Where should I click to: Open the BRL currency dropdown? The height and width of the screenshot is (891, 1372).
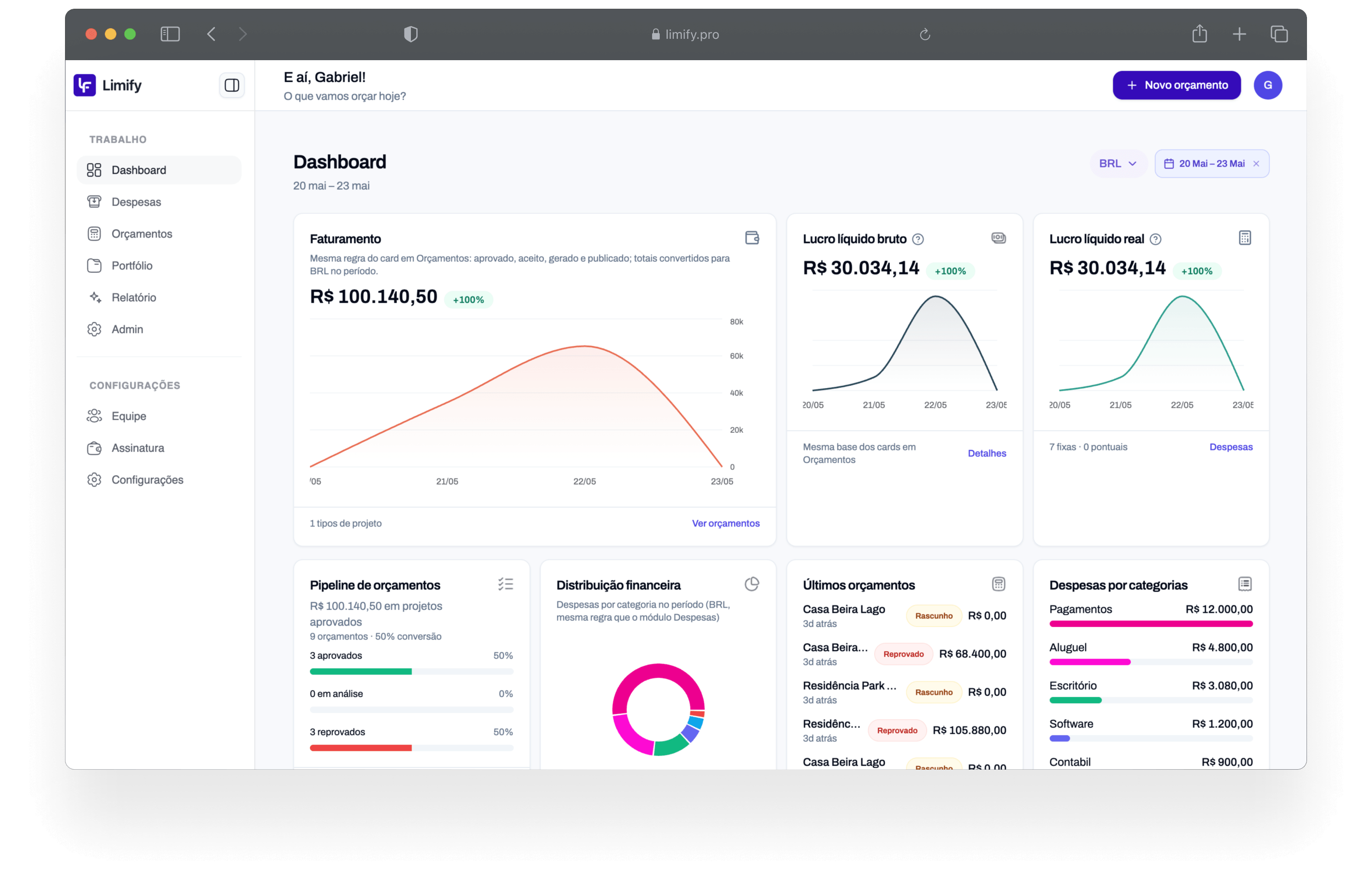1117,164
